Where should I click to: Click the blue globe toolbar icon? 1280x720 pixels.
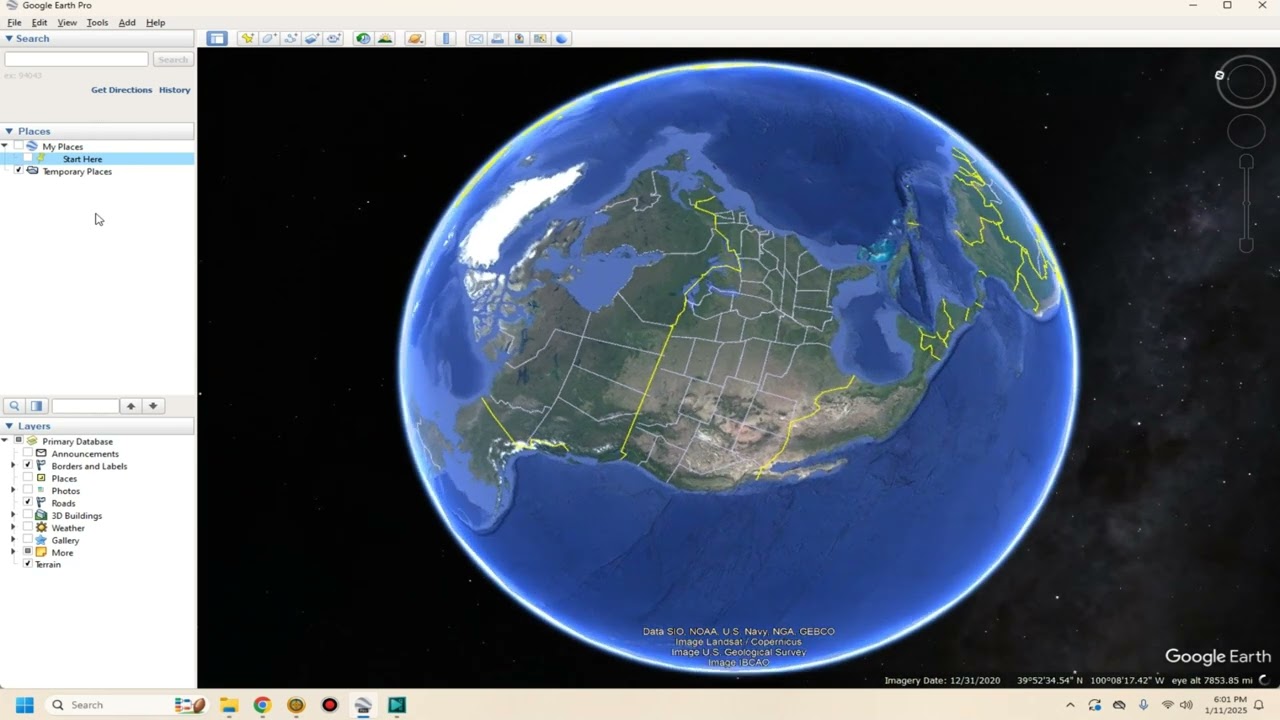[562, 38]
